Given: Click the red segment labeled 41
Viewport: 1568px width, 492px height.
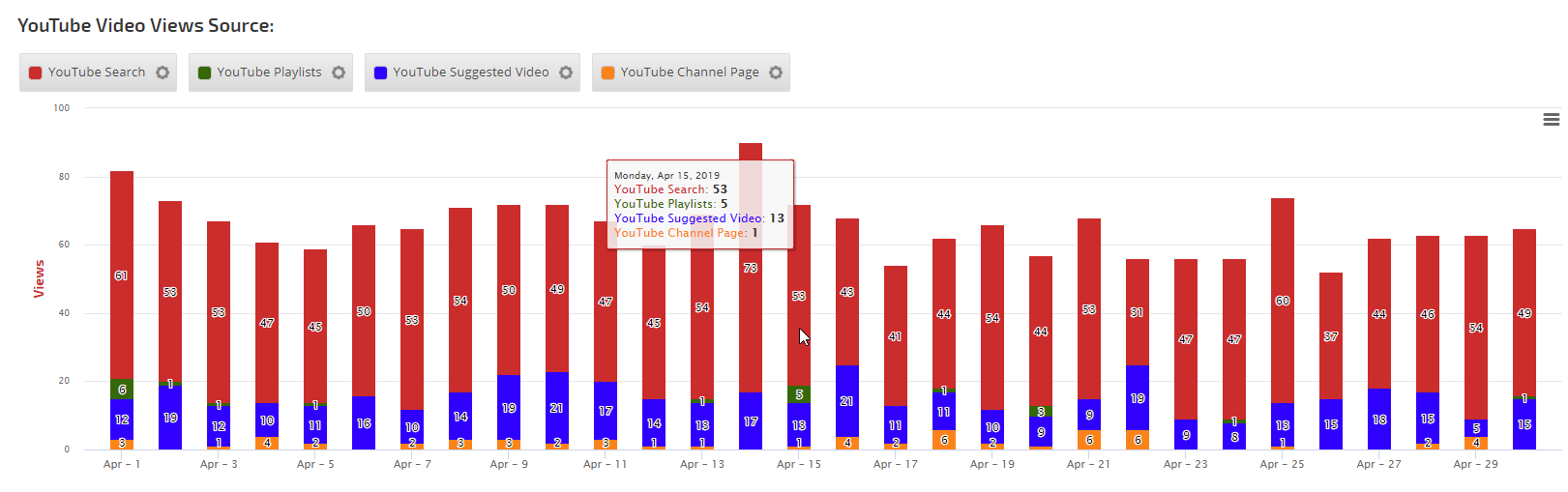Looking at the screenshot, I should [x=896, y=336].
